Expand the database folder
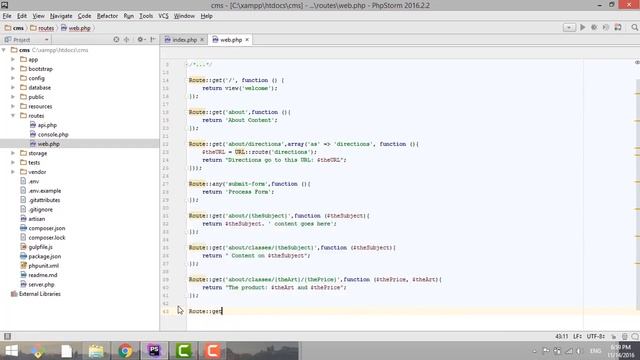This screenshot has height=360, width=640. coord(13,87)
